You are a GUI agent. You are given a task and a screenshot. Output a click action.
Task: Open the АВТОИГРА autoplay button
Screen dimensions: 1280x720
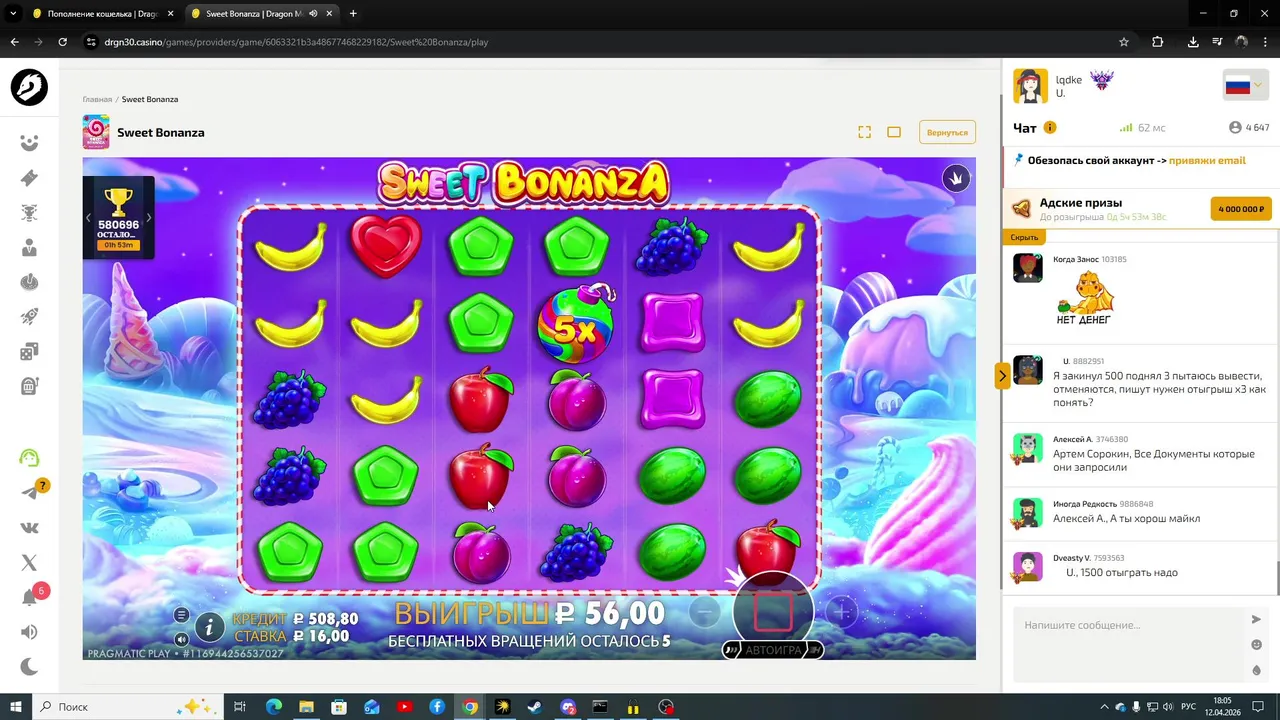(x=773, y=650)
